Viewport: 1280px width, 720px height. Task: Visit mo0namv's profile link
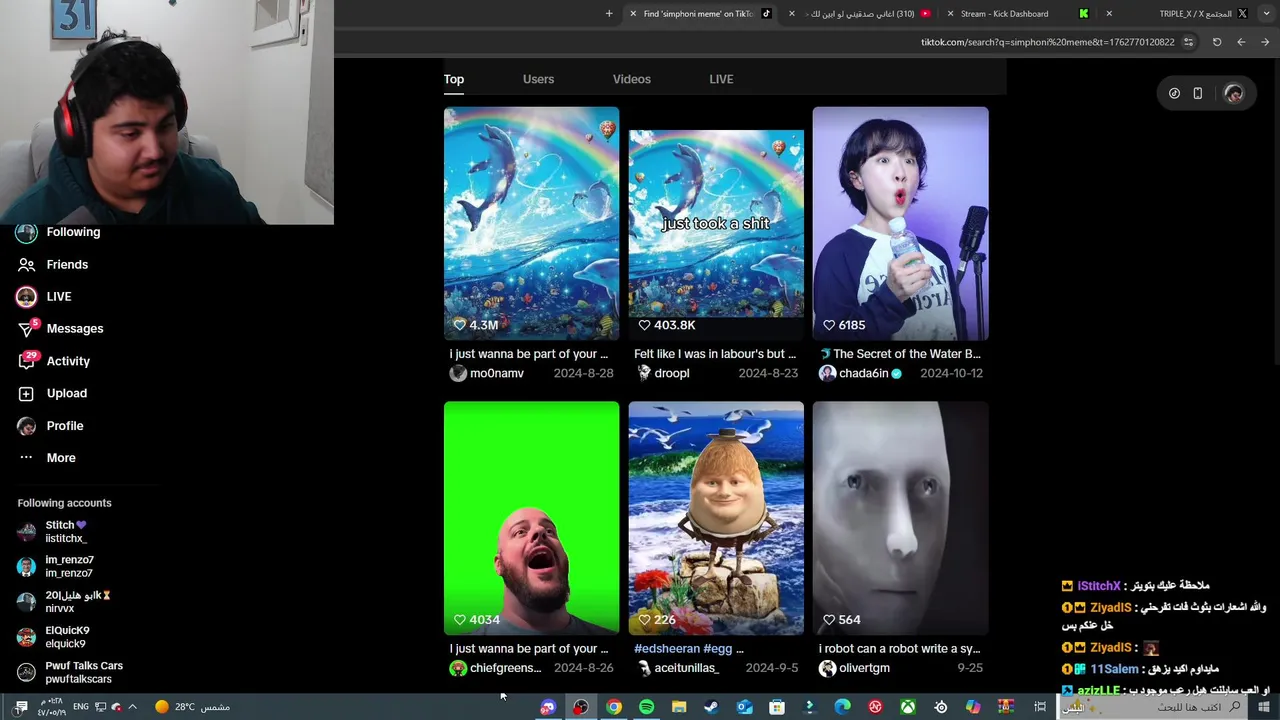coord(487,373)
